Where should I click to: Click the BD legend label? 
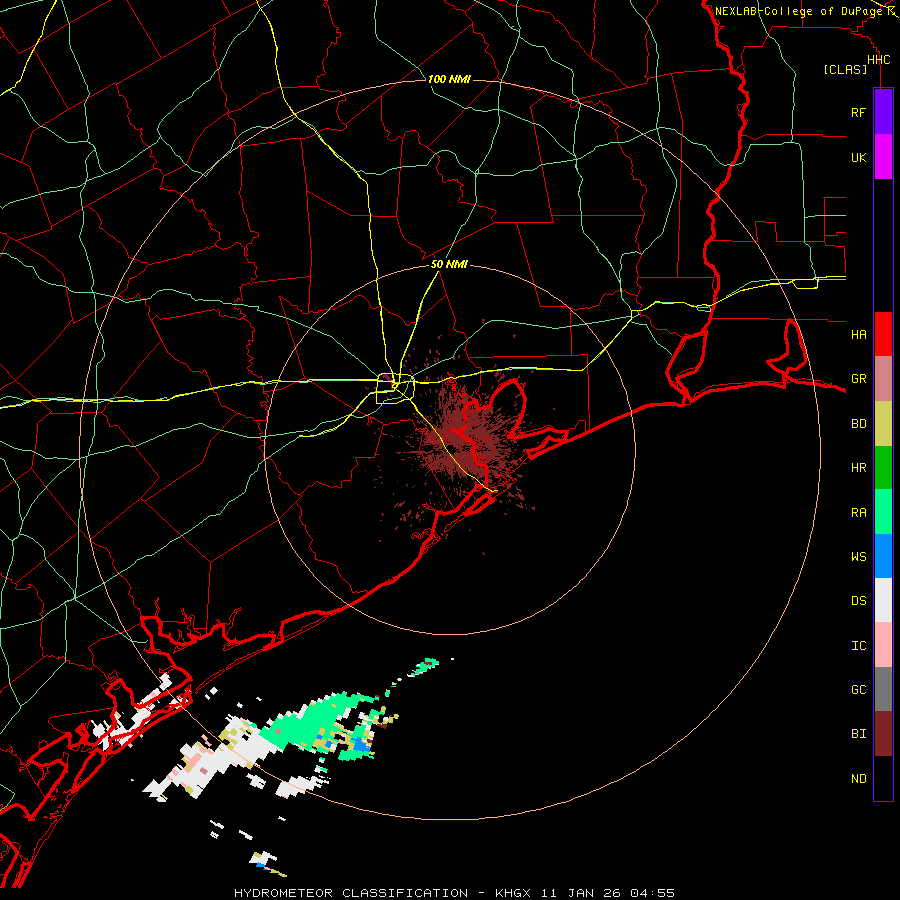[858, 424]
